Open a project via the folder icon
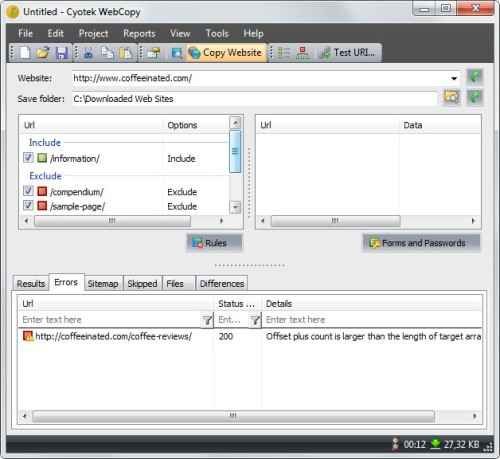Viewport: 500px width, 459px height. click(x=43, y=53)
